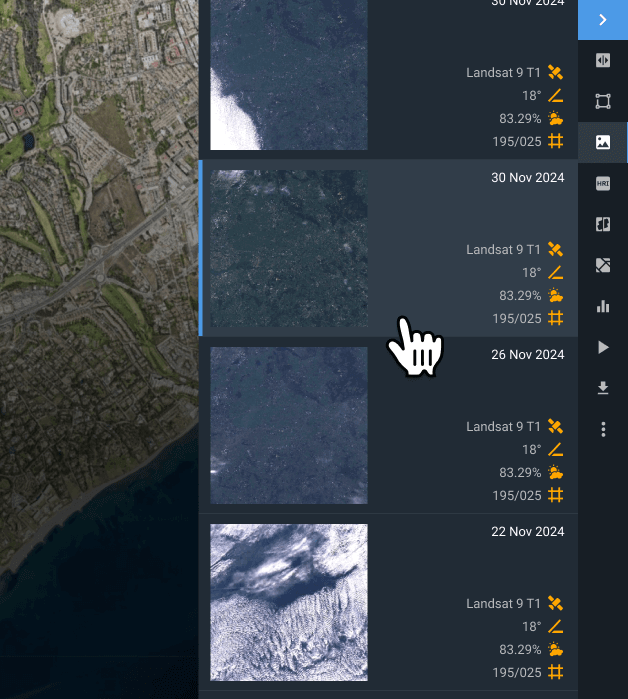Image resolution: width=628 pixels, height=699 pixels.
Task: Click the '30 Nov 2024' date in highlighted row
Action: tap(528, 178)
